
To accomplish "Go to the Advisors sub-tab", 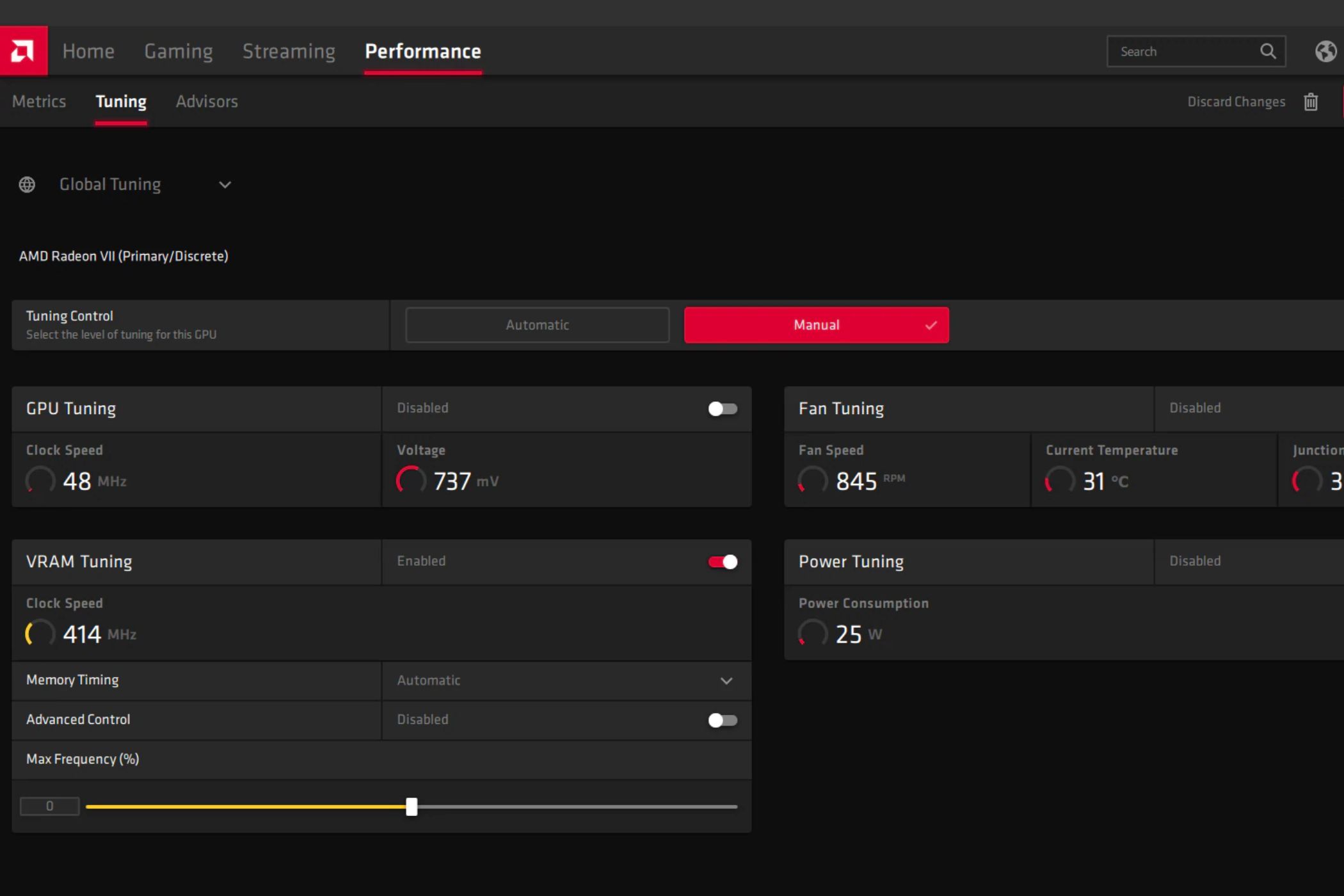I will (x=207, y=102).
